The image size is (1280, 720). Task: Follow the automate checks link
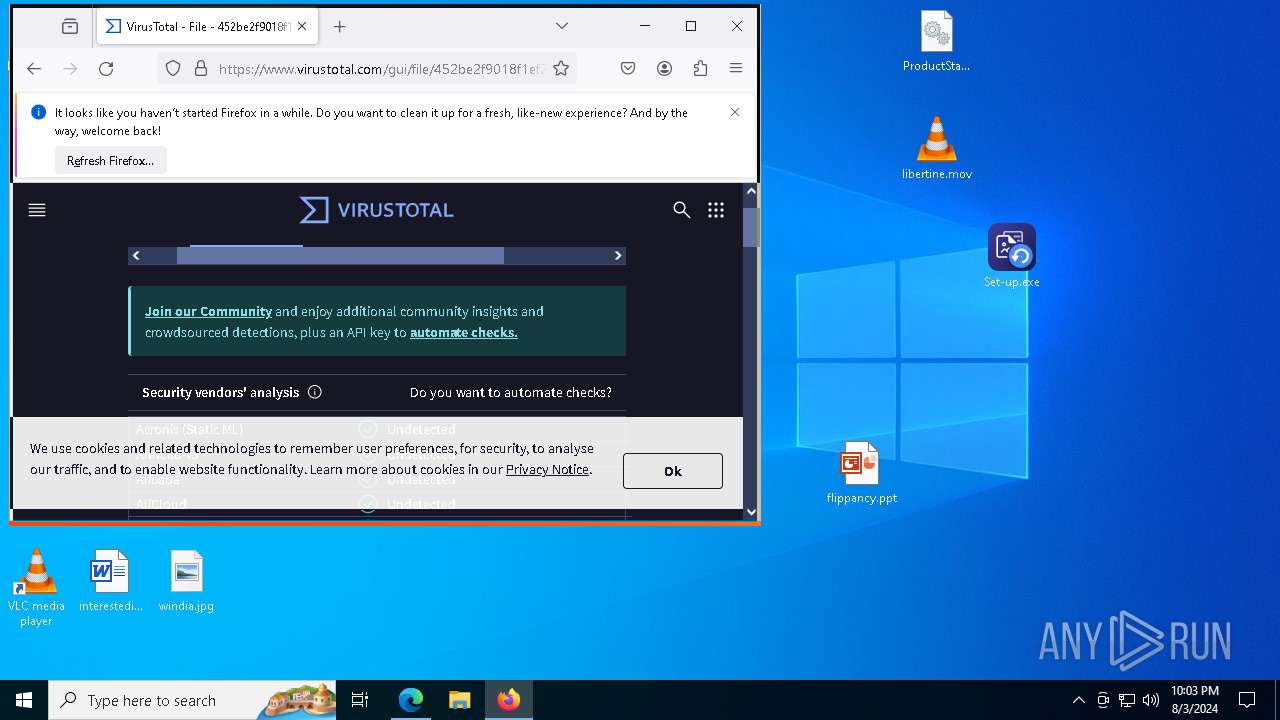(x=463, y=332)
